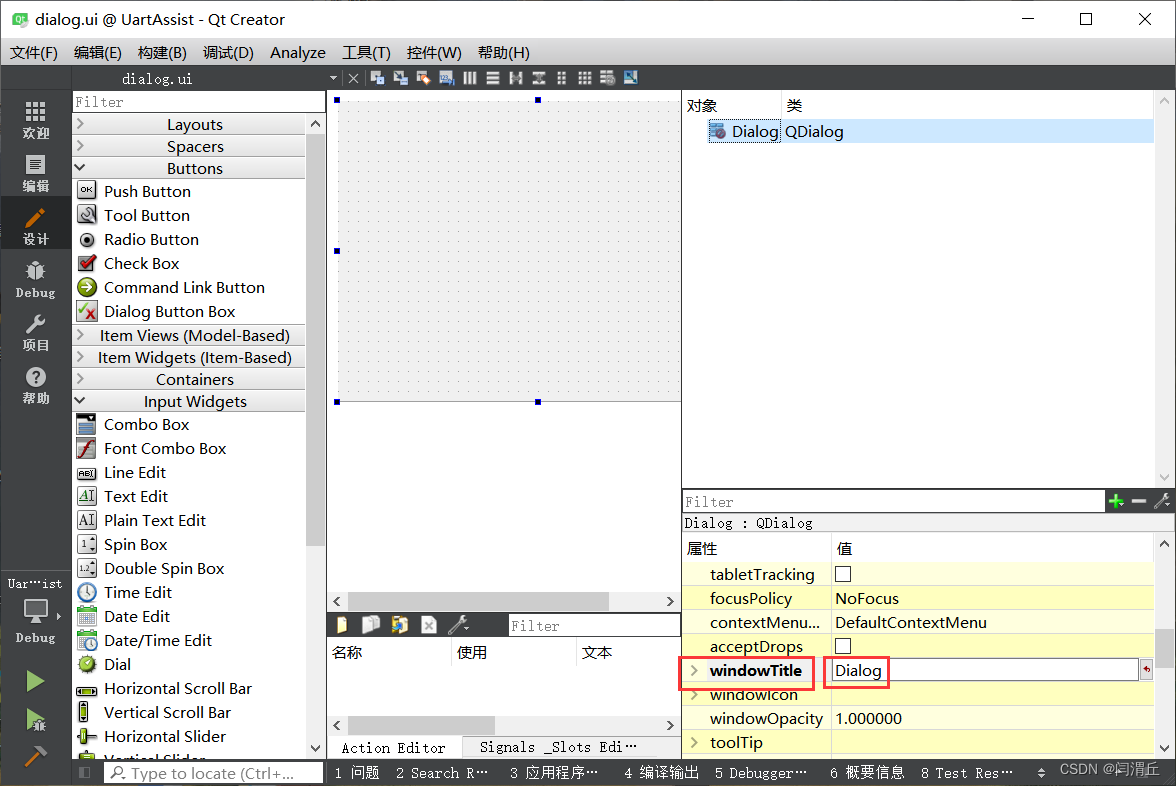Expand the Layouts widget category
The image size is (1176, 786).
click(x=194, y=124)
